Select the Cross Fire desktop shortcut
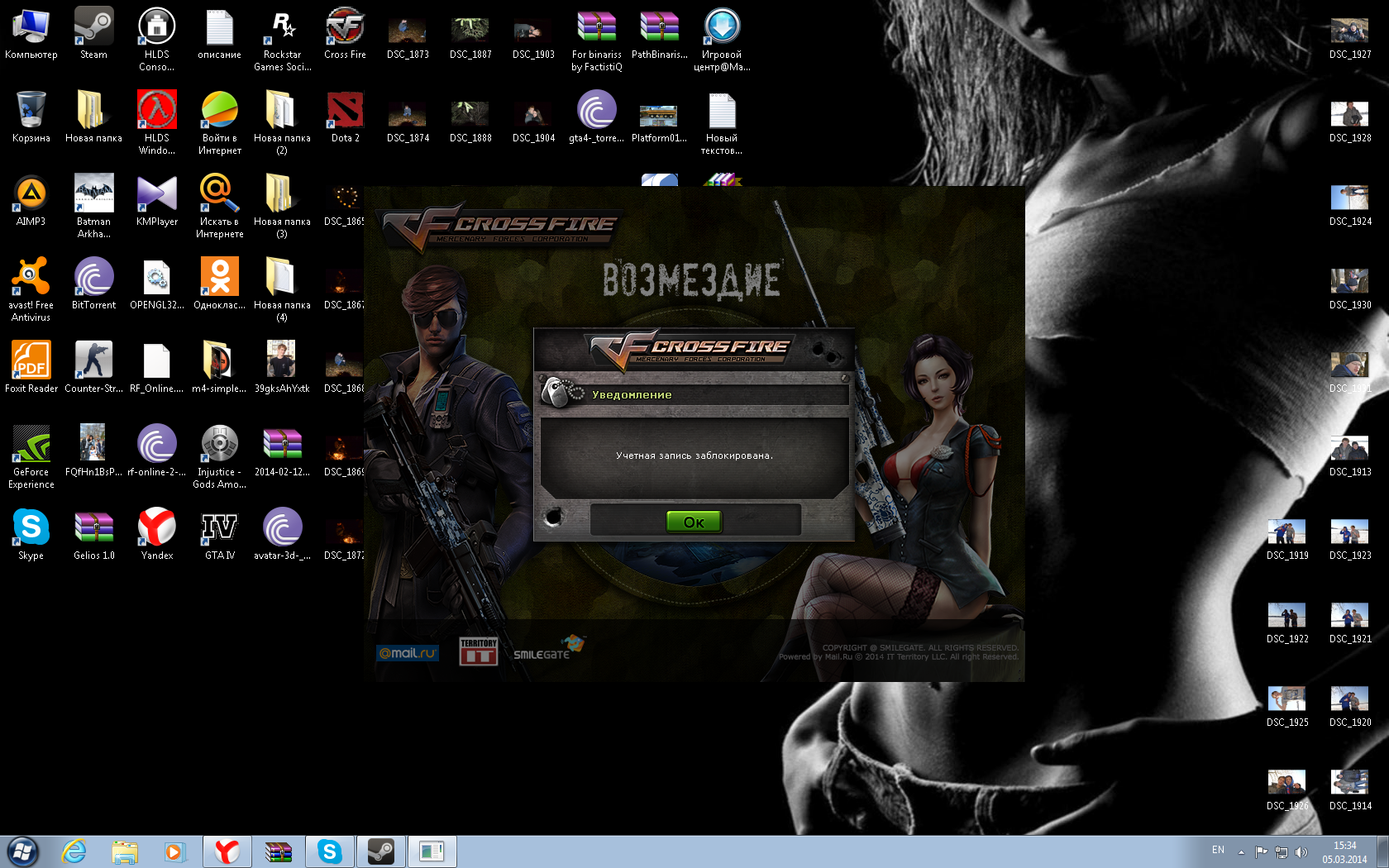 345,35
